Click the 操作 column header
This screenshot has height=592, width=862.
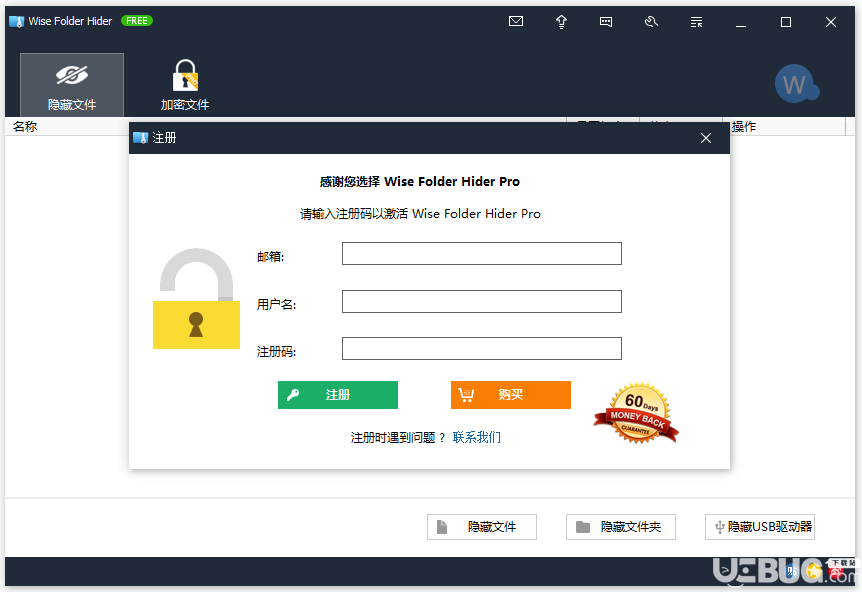coord(744,126)
